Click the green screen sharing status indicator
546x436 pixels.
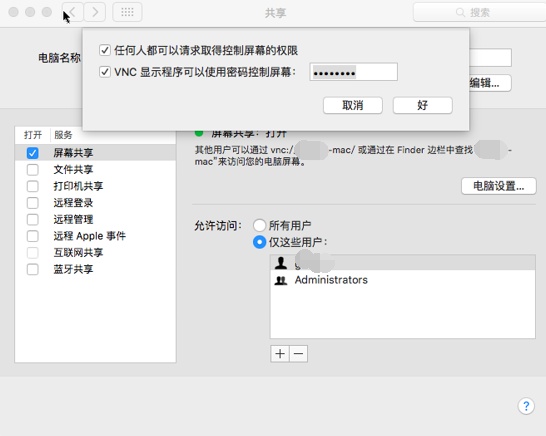pos(199,132)
